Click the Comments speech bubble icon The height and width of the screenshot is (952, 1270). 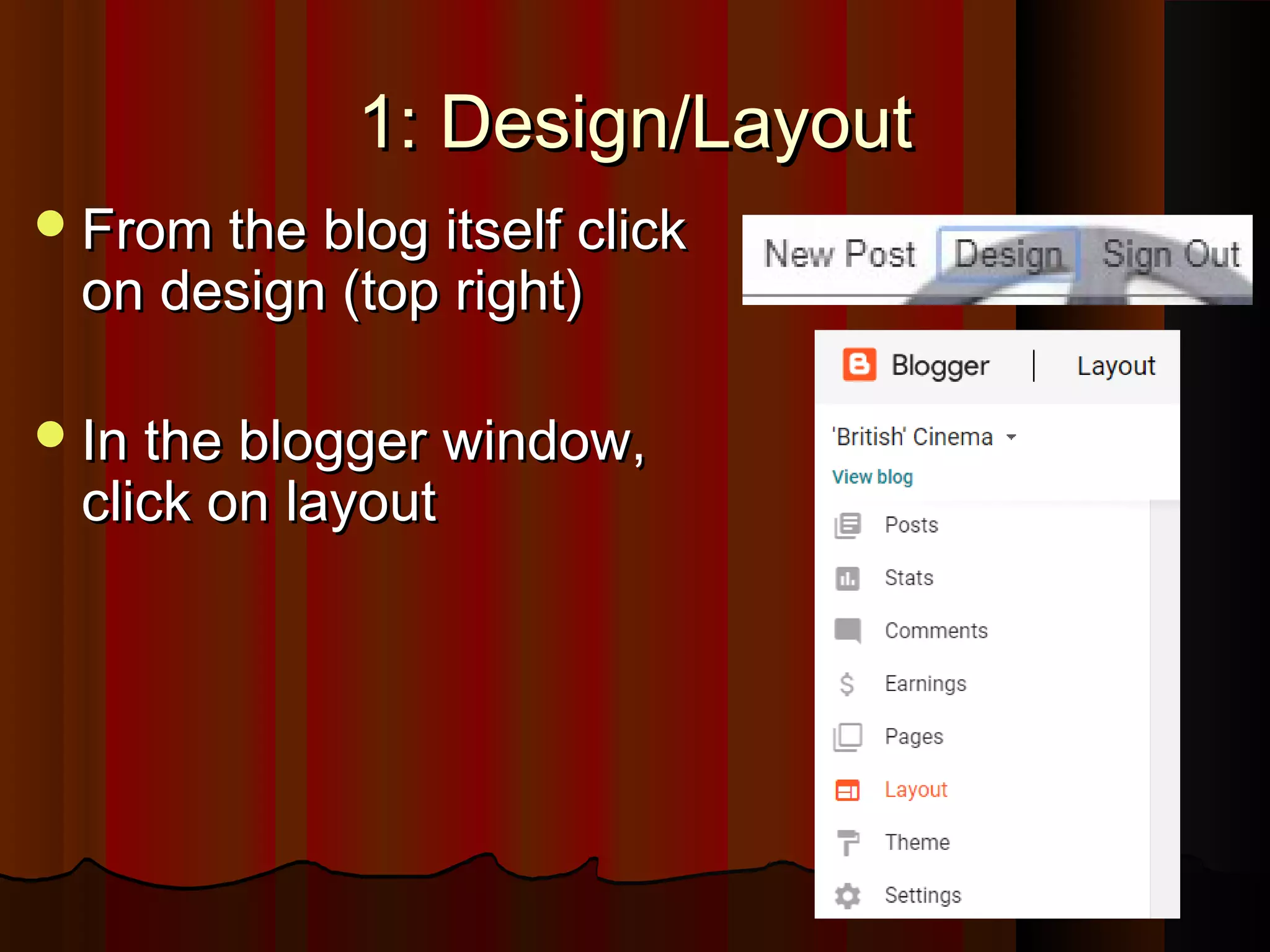[x=847, y=630]
